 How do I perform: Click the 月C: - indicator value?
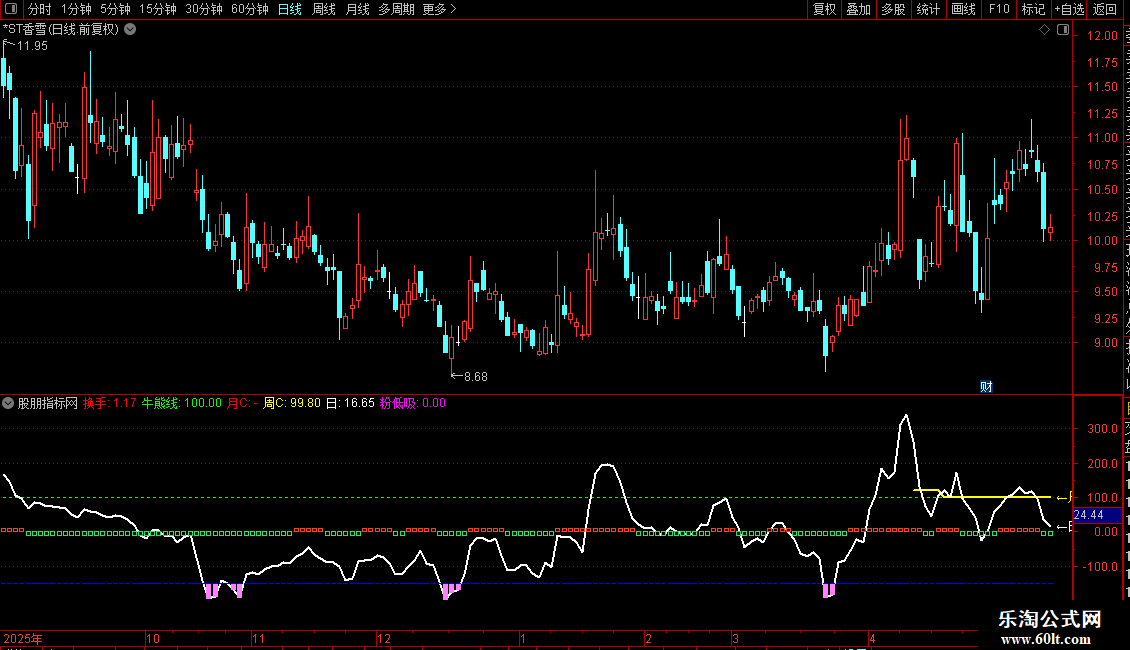click(243, 404)
